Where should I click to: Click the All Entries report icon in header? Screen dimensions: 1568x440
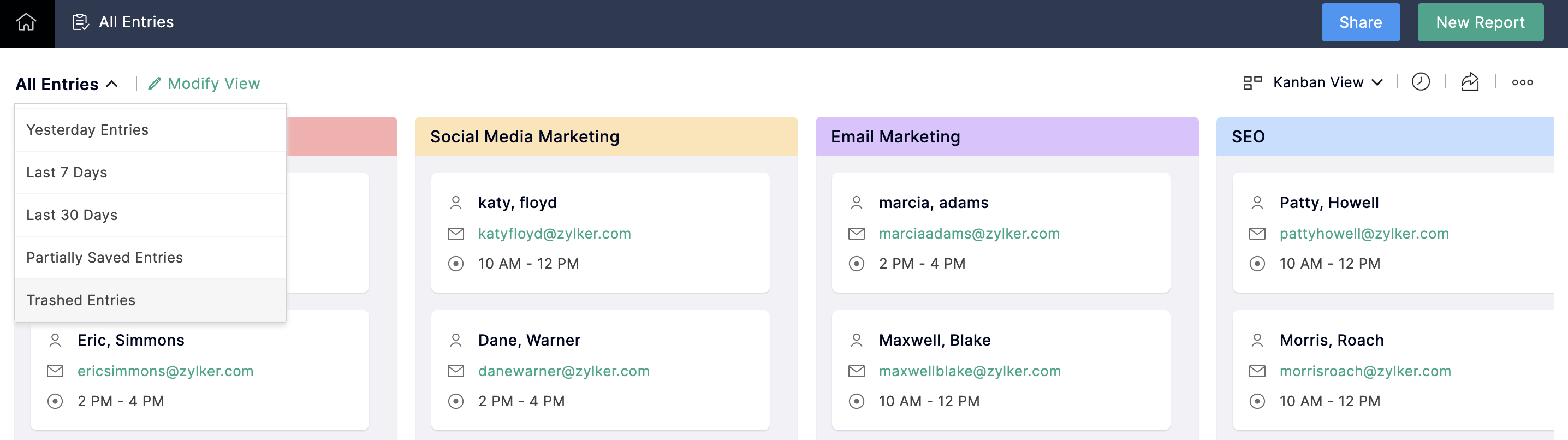tap(80, 22)
